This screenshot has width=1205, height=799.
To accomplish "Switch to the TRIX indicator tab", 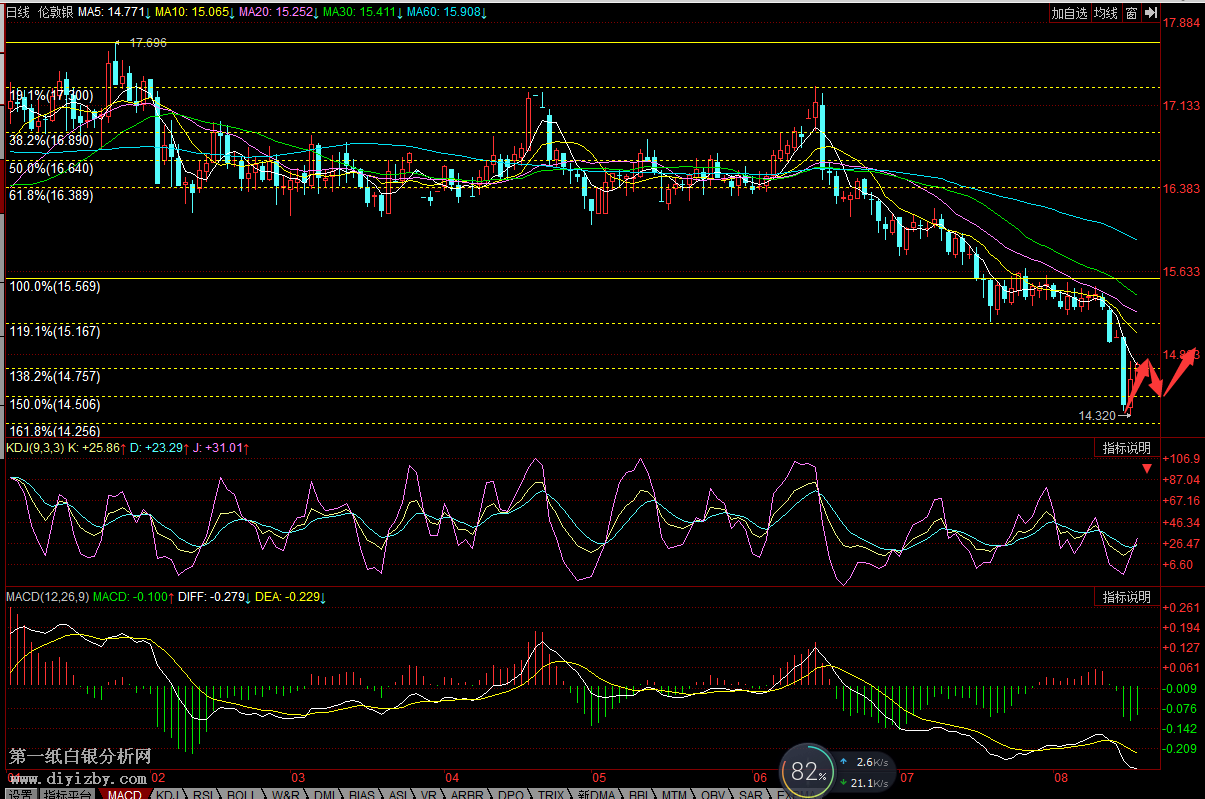I will [551, 794].
